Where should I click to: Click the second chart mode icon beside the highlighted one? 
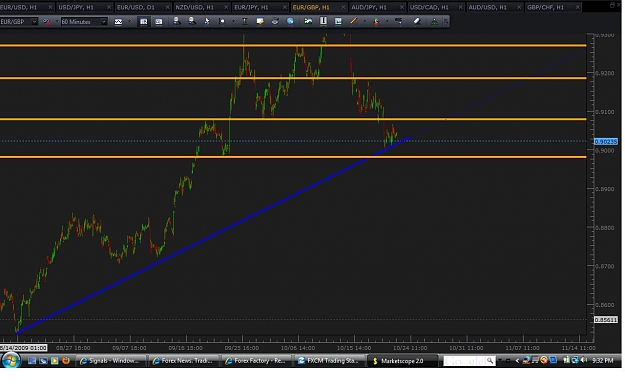tap(159, 22)
